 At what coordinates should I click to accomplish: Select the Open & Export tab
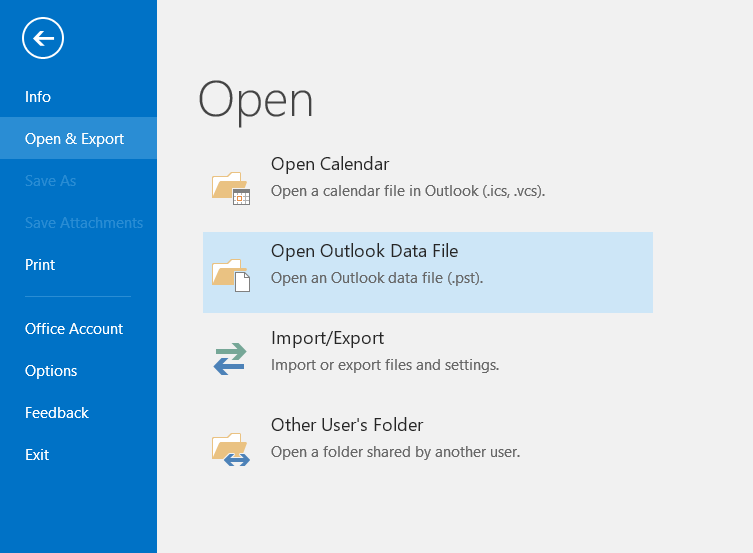click(x=75, y=139)
